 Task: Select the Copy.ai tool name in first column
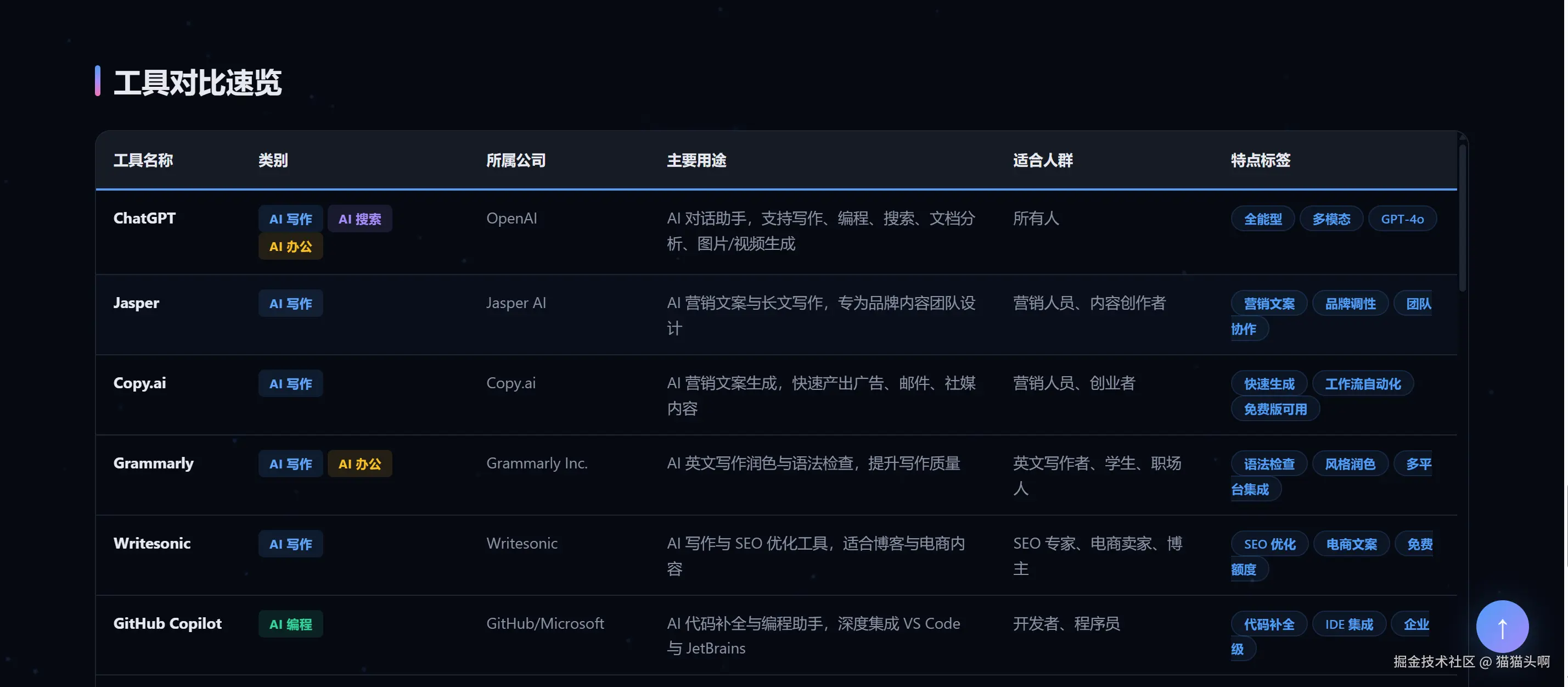(x=139, y=383)
